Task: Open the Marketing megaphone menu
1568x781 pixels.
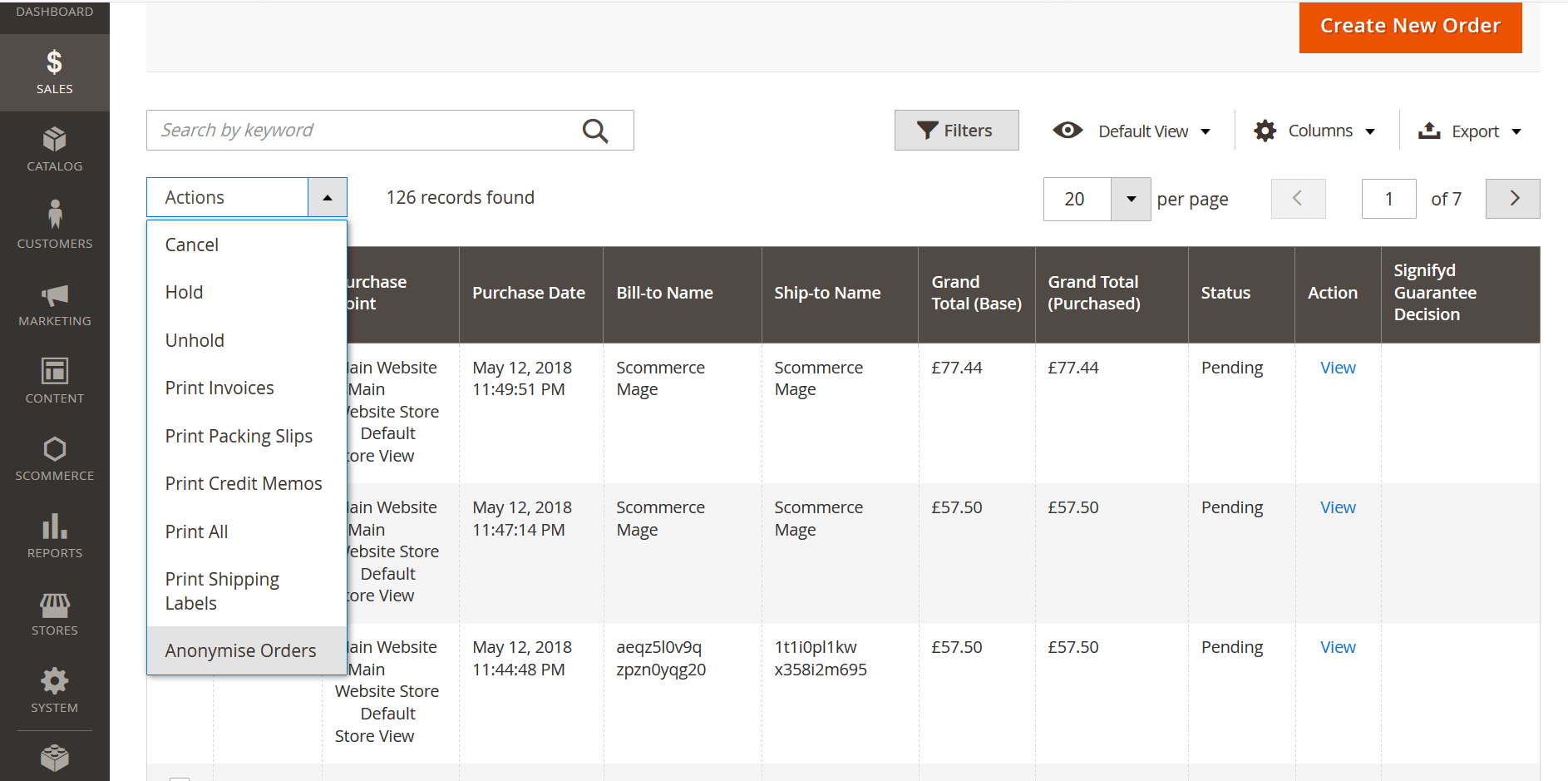Action: [x=54, y=304]
